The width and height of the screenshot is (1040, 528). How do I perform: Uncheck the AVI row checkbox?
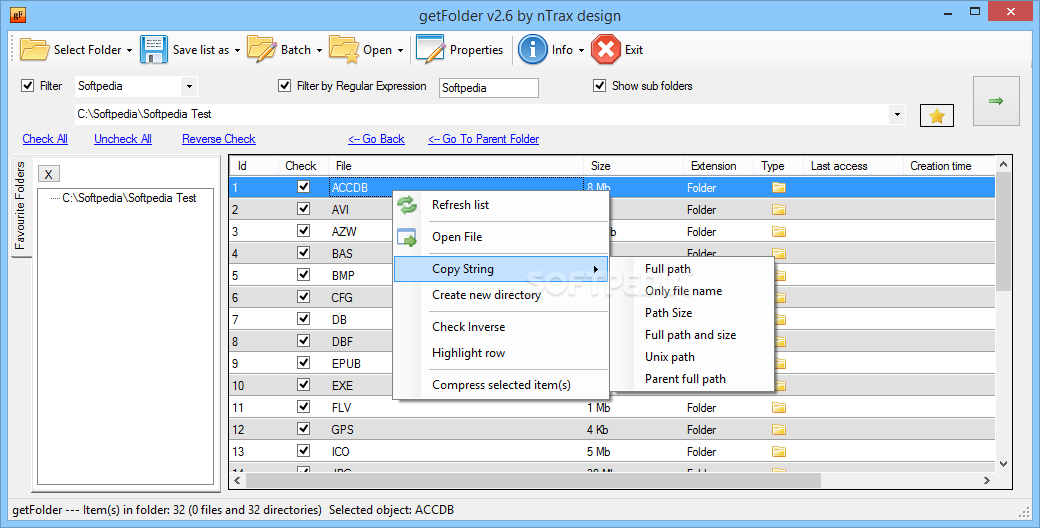point(303,209)
